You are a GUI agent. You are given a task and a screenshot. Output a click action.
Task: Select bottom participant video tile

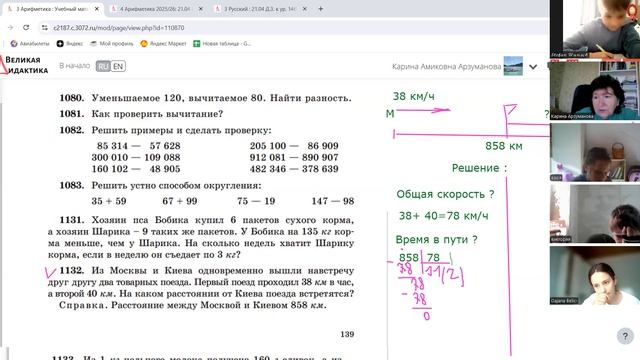595,275
